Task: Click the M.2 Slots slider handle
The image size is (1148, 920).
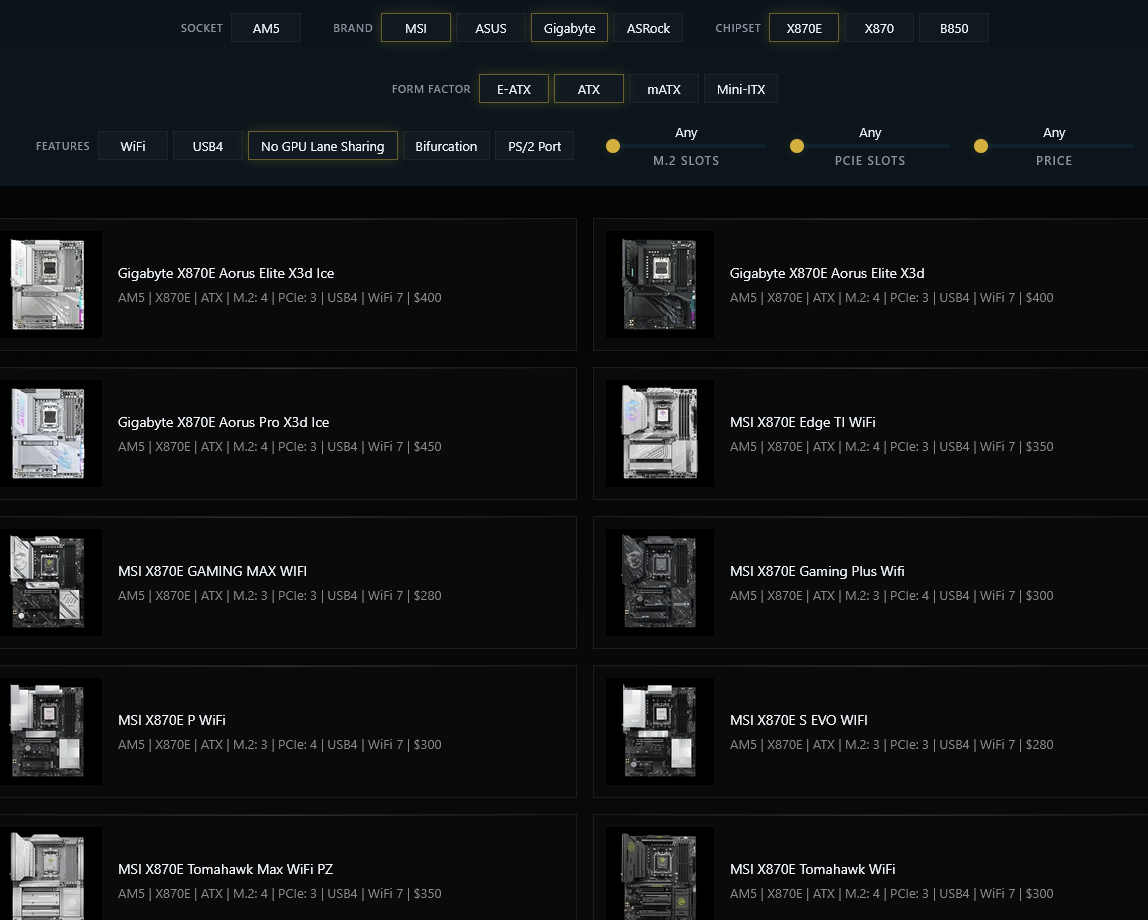Action: click(x=613, y=146)
